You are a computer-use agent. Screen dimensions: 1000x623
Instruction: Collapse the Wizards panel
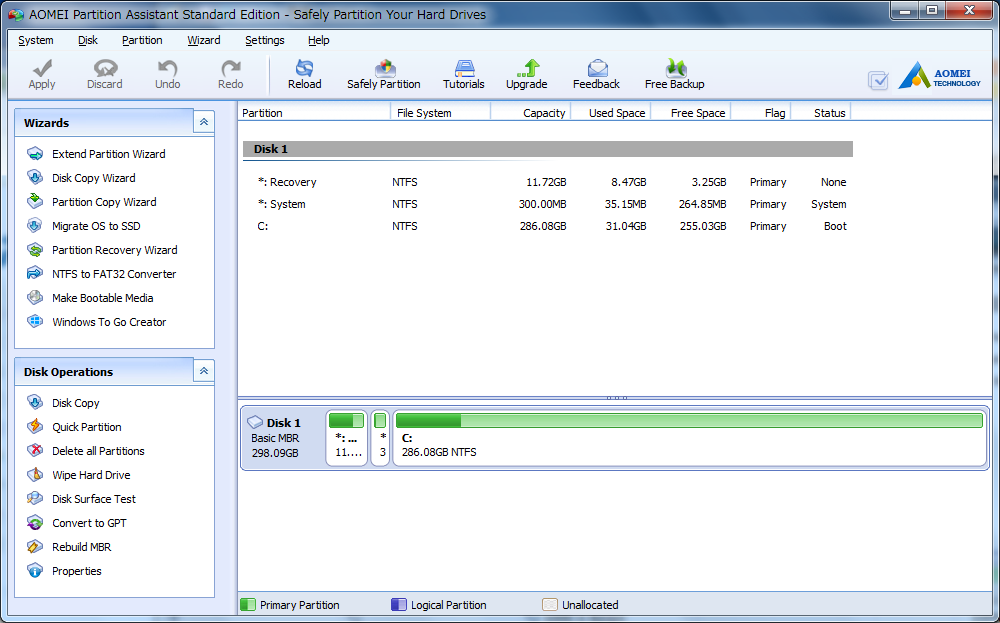[x=203, y=122]
